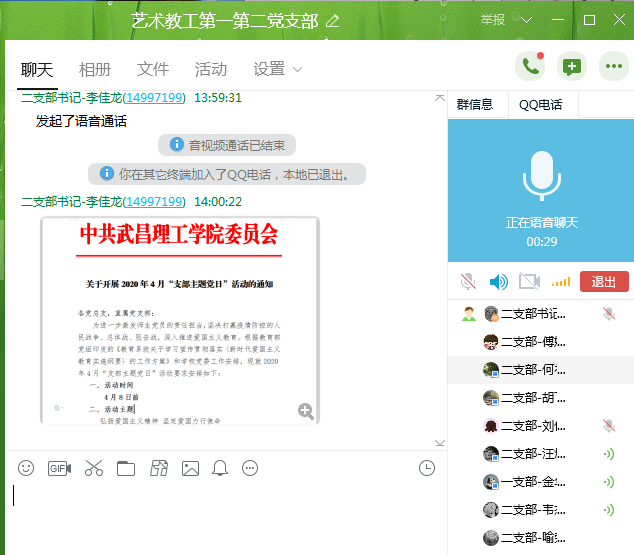The height and width of the screenshot is (555, 634).
Task: Click the chat scroll down arrow
Action: (x=440, y=443)
